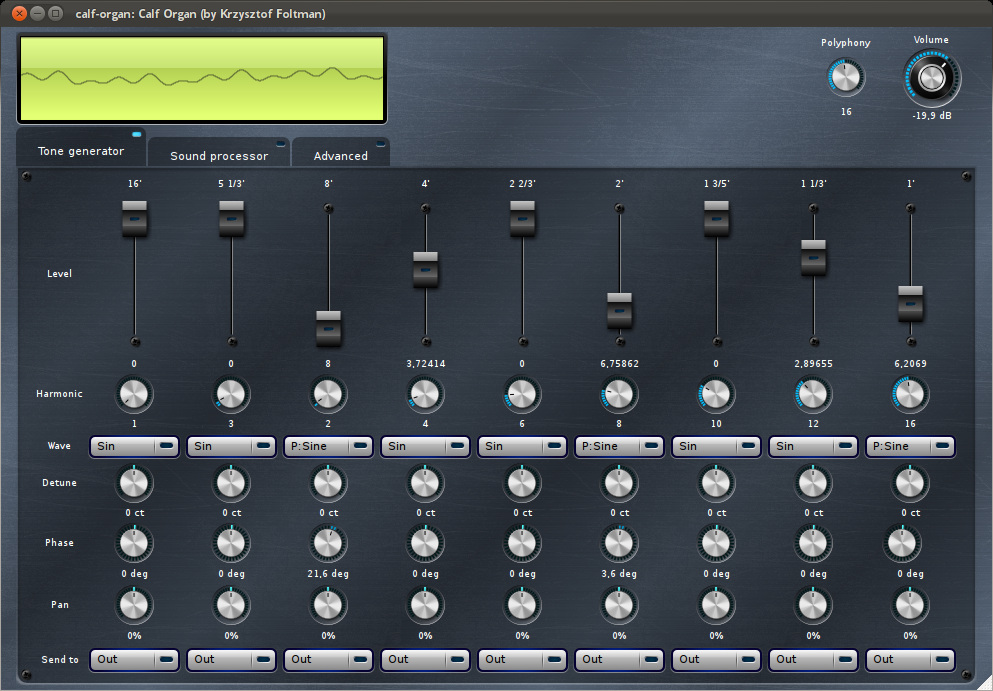This screenshot has width=993, height=691.
Task: Go to the Advanced tab
Action: [x=341, y=153]
